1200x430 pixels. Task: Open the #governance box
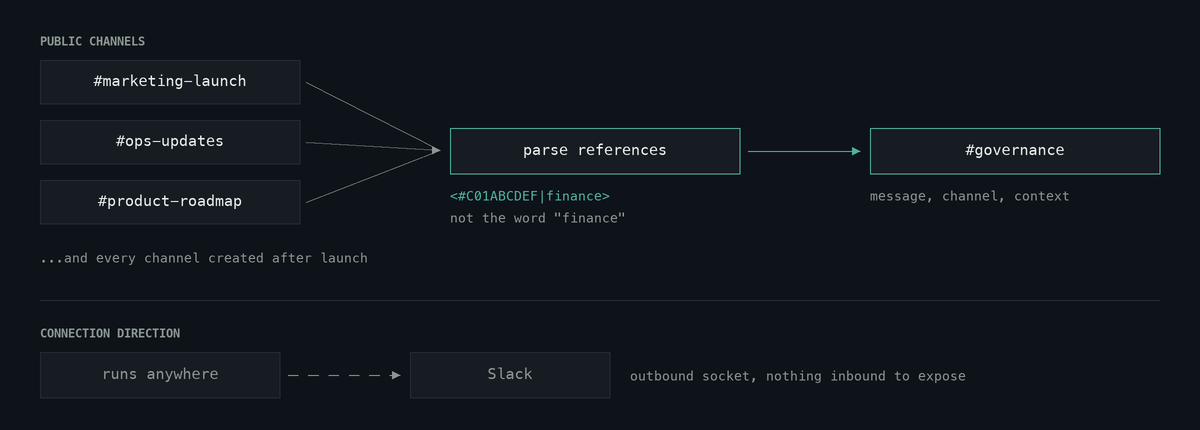coord(1015,151)
